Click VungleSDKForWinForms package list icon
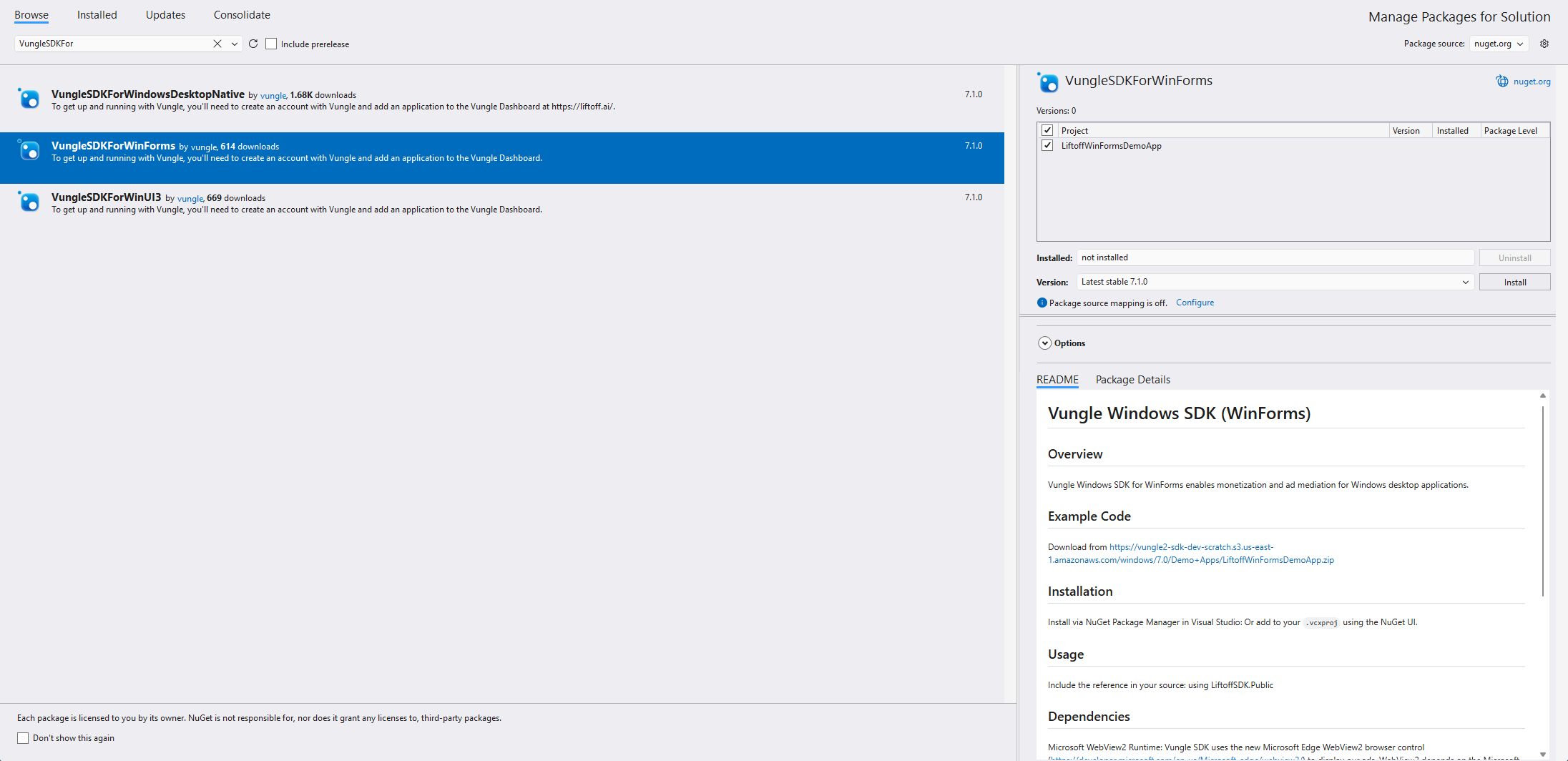 (x=29, y=150)
